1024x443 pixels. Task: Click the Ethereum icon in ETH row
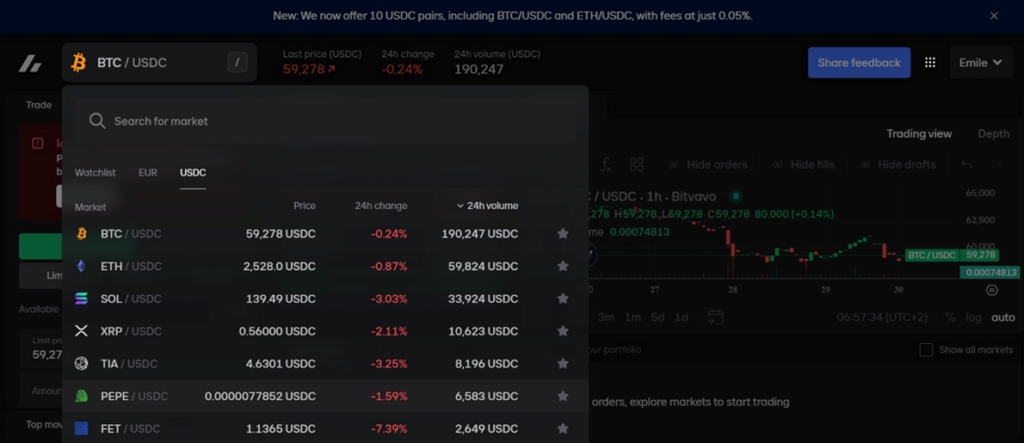tap(82, 266)
